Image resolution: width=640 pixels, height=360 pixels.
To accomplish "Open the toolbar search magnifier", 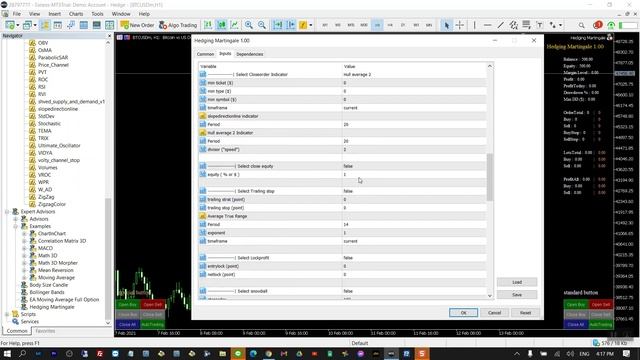I will click(581, 25).
